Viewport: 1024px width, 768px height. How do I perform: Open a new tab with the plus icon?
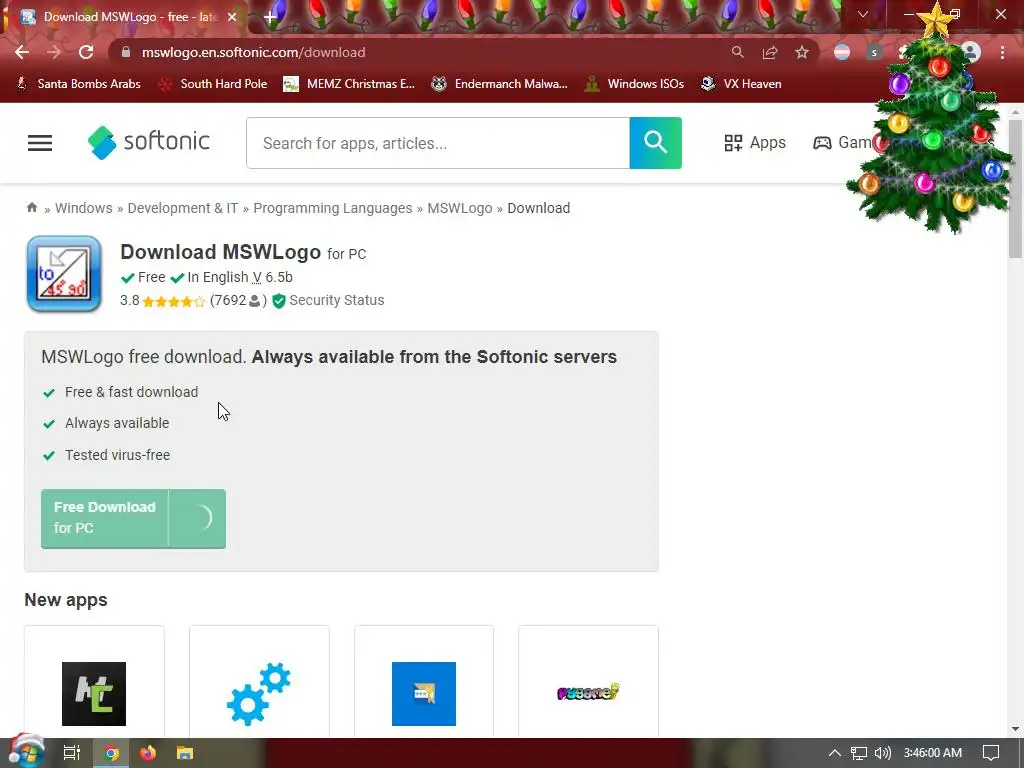[x=270, y=17]
